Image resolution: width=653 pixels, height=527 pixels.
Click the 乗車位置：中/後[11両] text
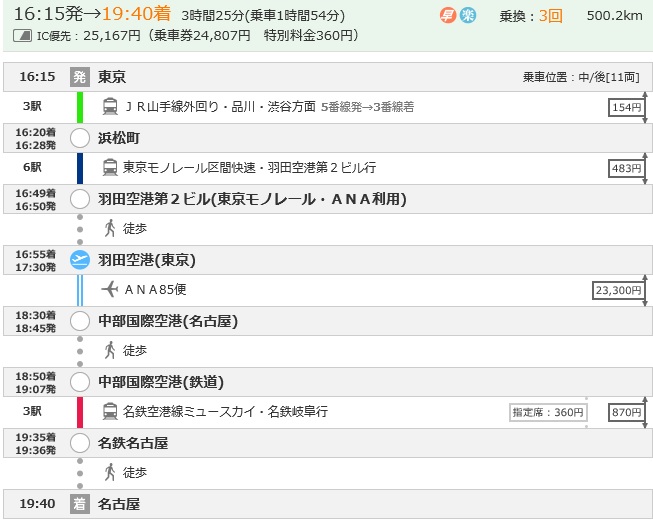(581, 77)
